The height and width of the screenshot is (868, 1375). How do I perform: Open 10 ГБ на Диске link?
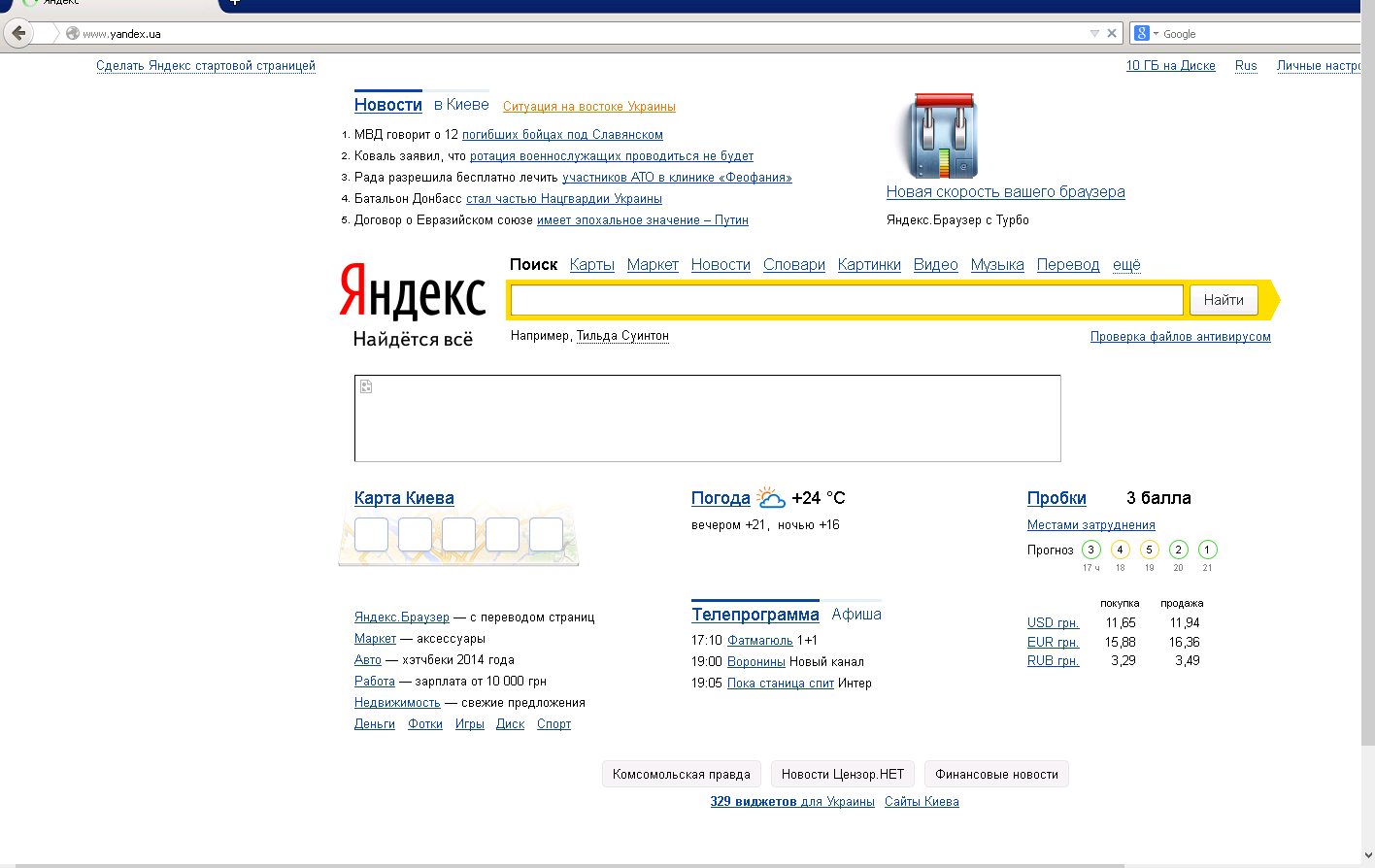pyautogui.click(x=1171, y=66)
